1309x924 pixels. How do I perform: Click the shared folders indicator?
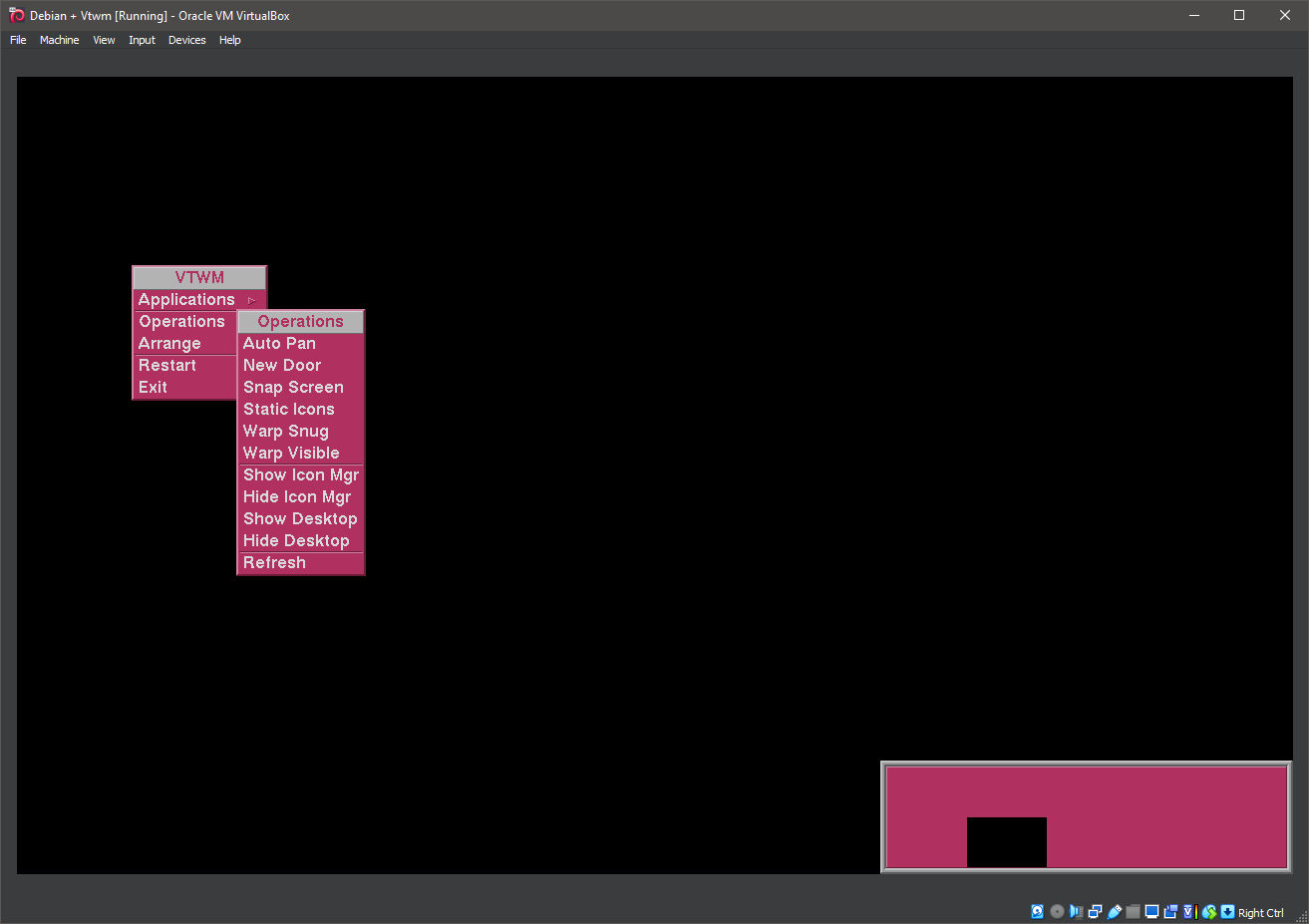pyautogui.click(x=1133, y=911)
